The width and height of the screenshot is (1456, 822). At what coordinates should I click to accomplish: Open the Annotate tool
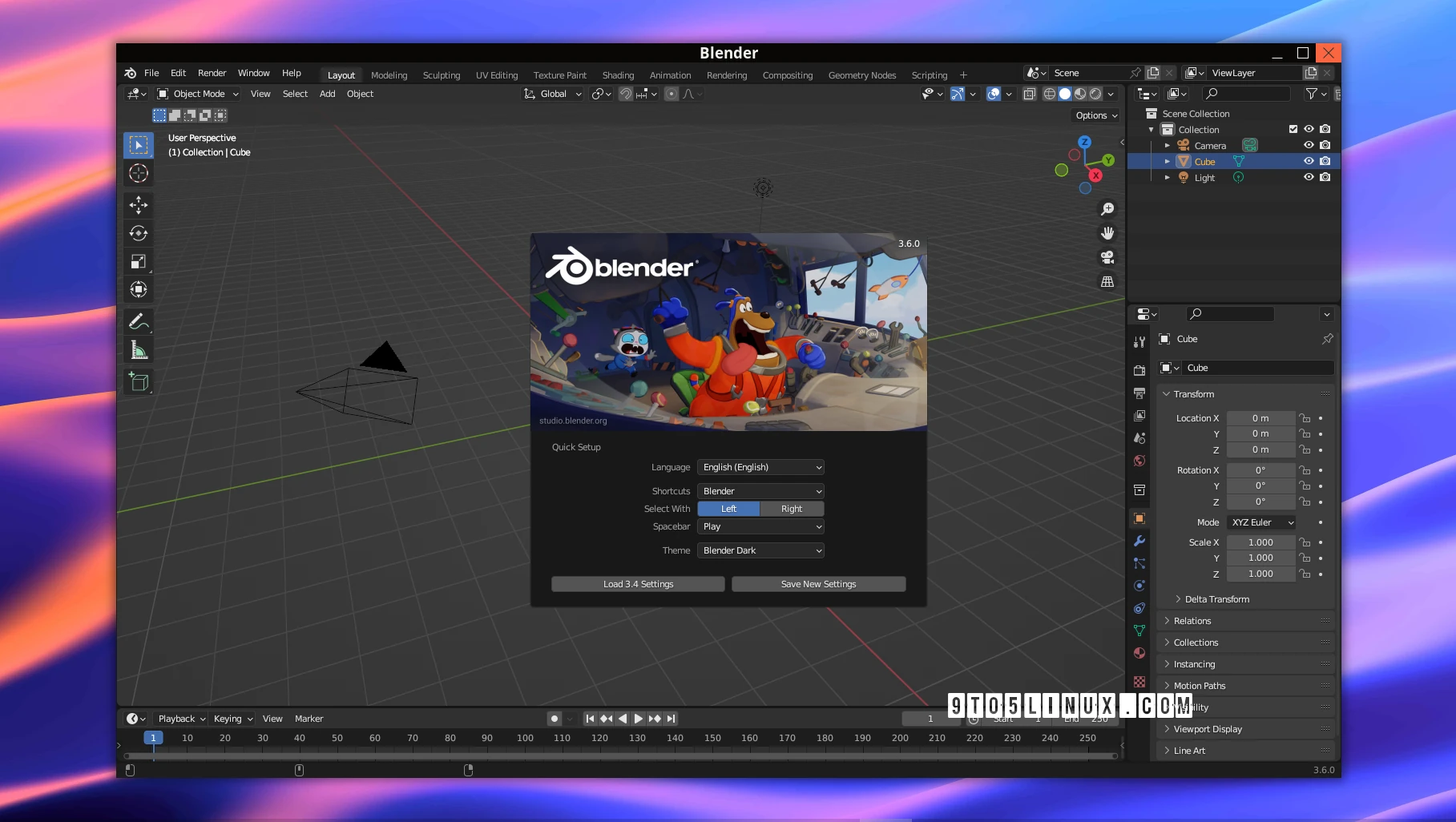coord(139,321)
